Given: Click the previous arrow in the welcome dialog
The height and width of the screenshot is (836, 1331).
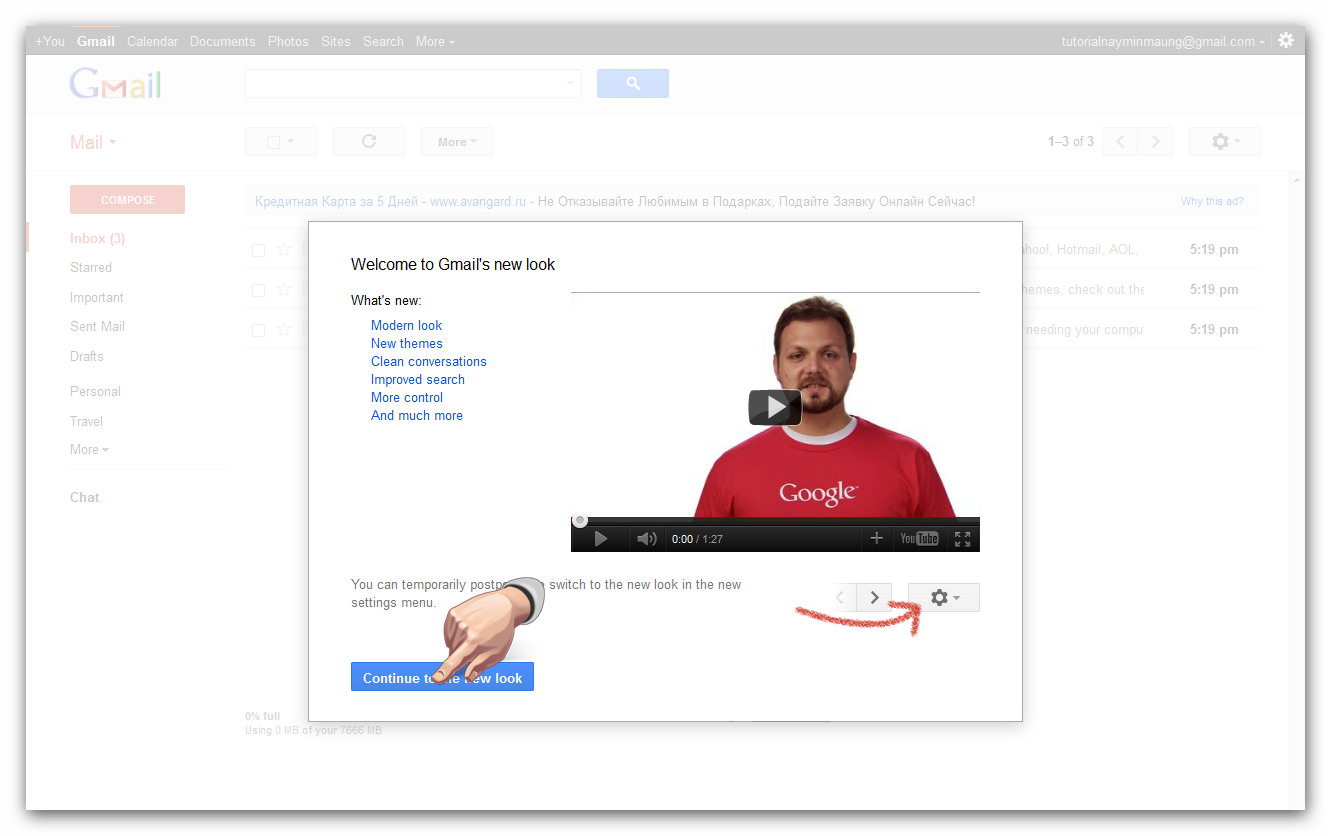Looking at the screenshot, I should (840, 598).
